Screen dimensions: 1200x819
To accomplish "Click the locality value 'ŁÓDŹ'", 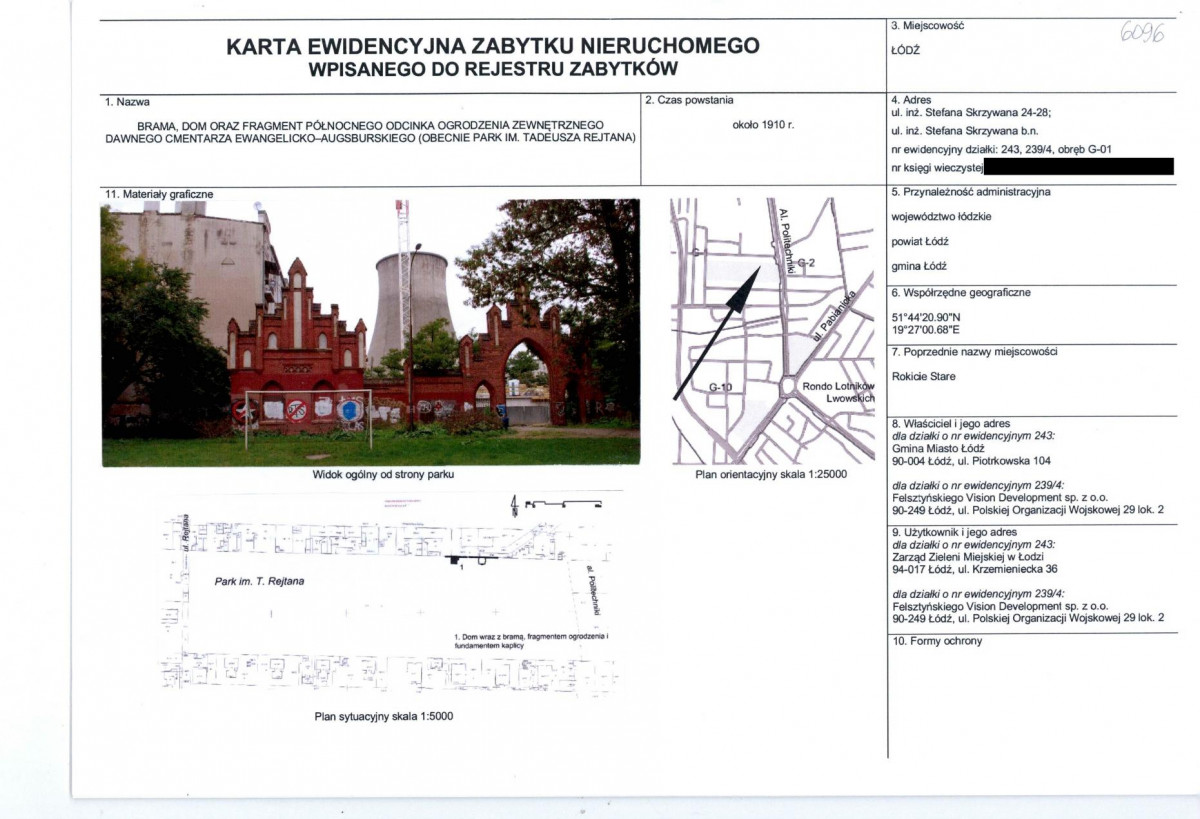I will click(905, 49).
